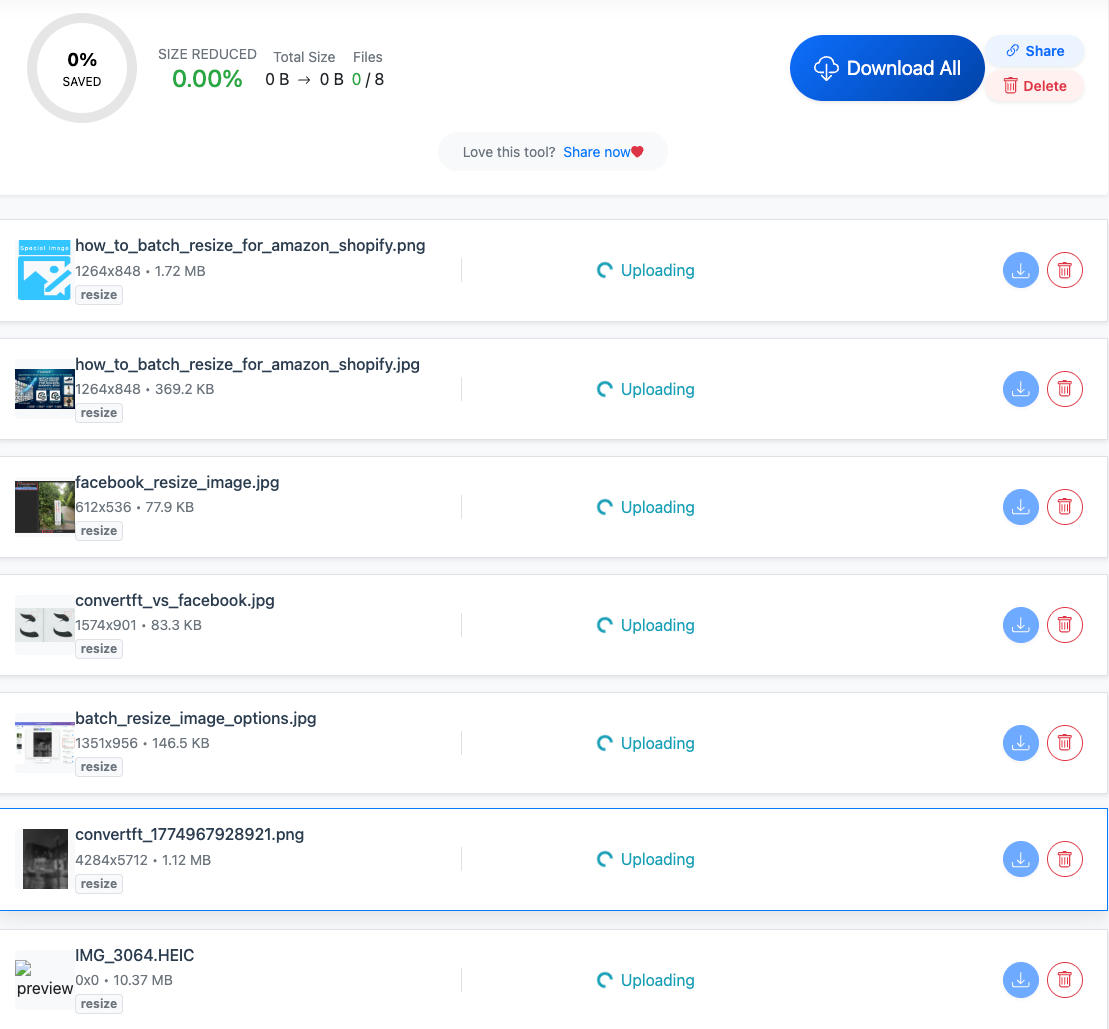Click the 4284x5712 • 1.12 MB details
1109x1029 pixels.
[143, 861]
